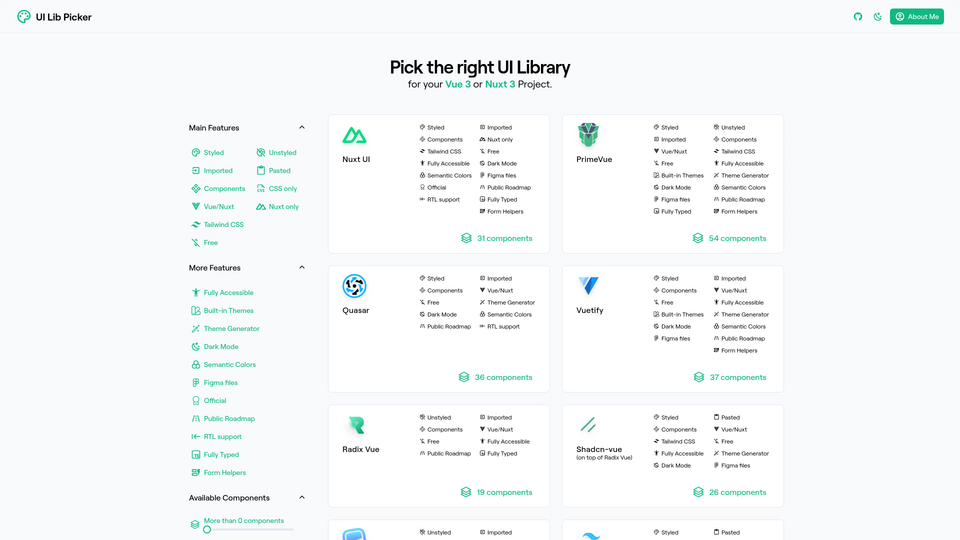The width and height of the screenshot is (960, 540).
Task: Click Official tag in Nuxt UI card
Action: [x=433, y=187]
